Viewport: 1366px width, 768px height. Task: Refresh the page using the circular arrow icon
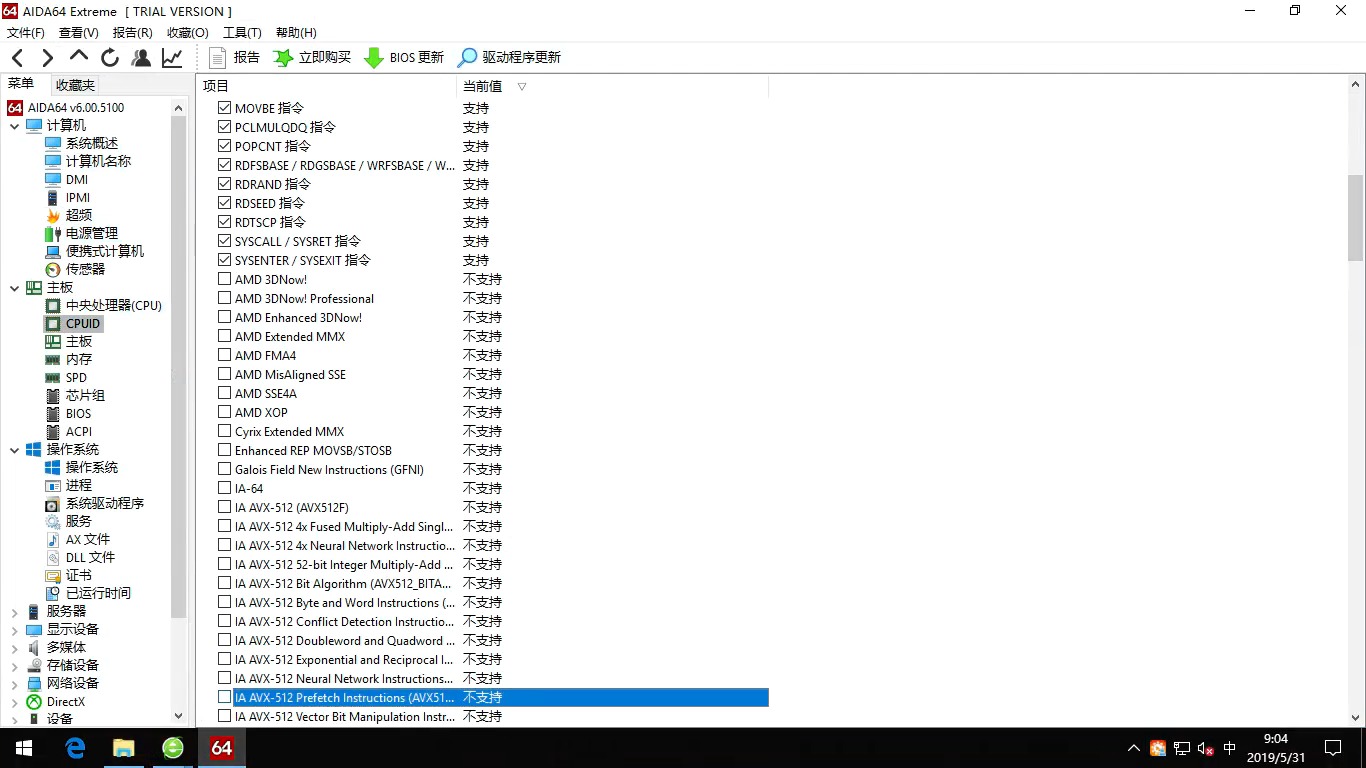pos(110,58)
